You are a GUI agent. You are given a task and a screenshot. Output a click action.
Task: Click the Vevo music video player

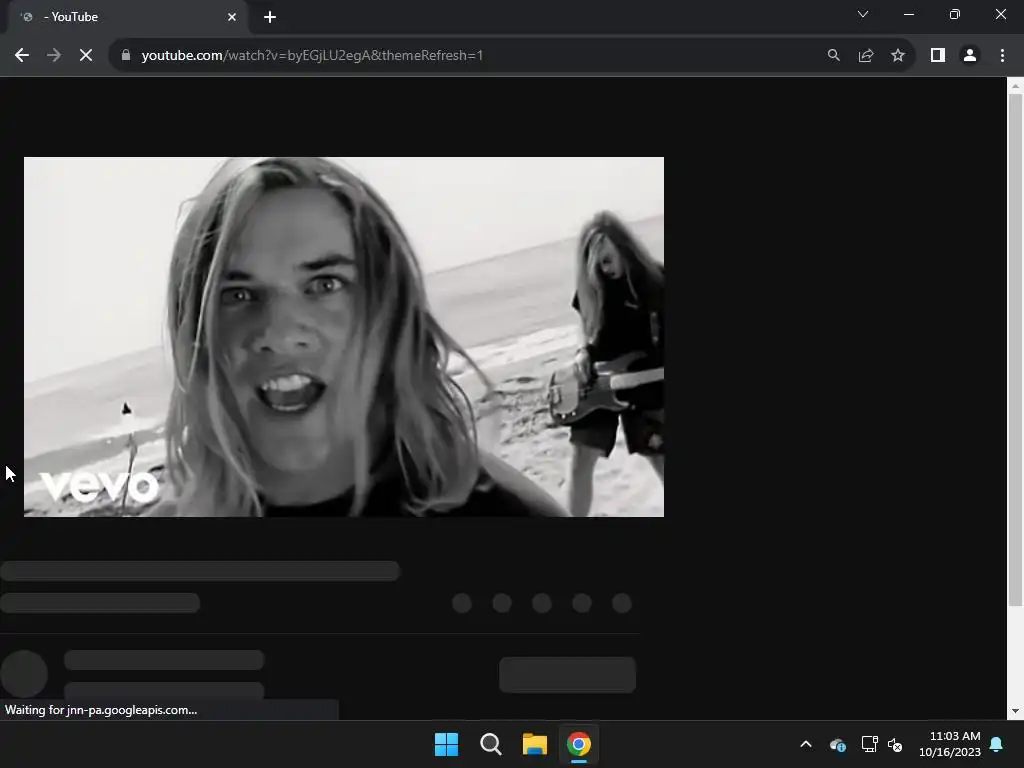344,336
